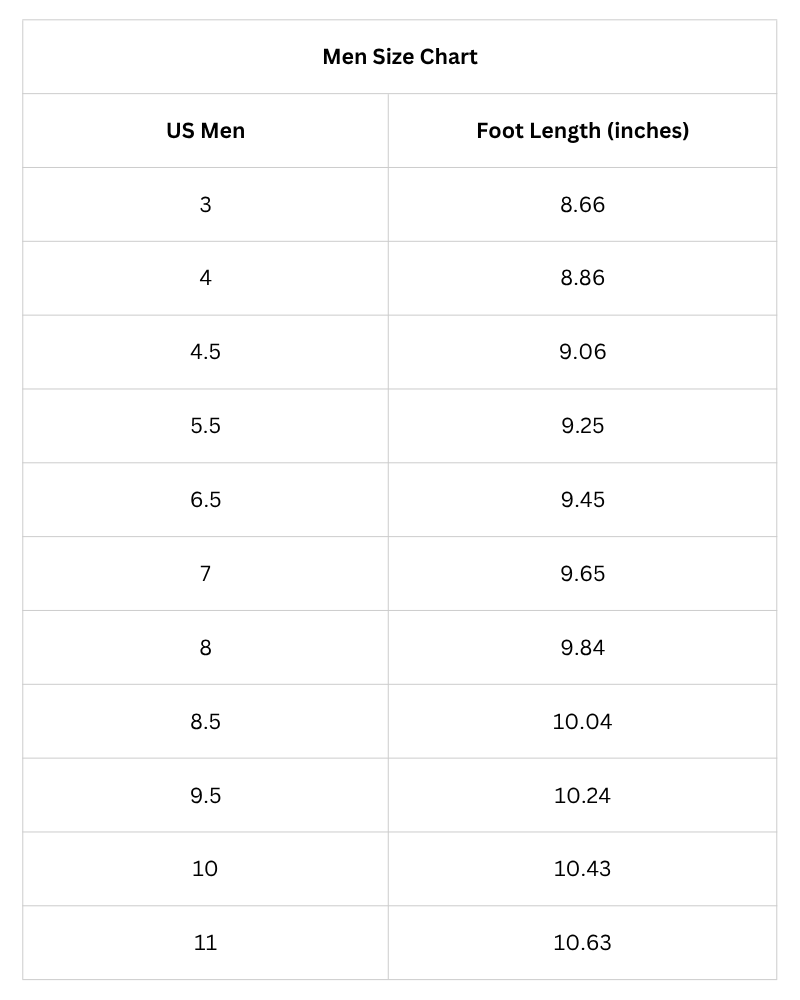The width and height of the screenshot is (800, 1000).
Task: Click the 10.43 inches value
Action: click(x=582, y=869)
